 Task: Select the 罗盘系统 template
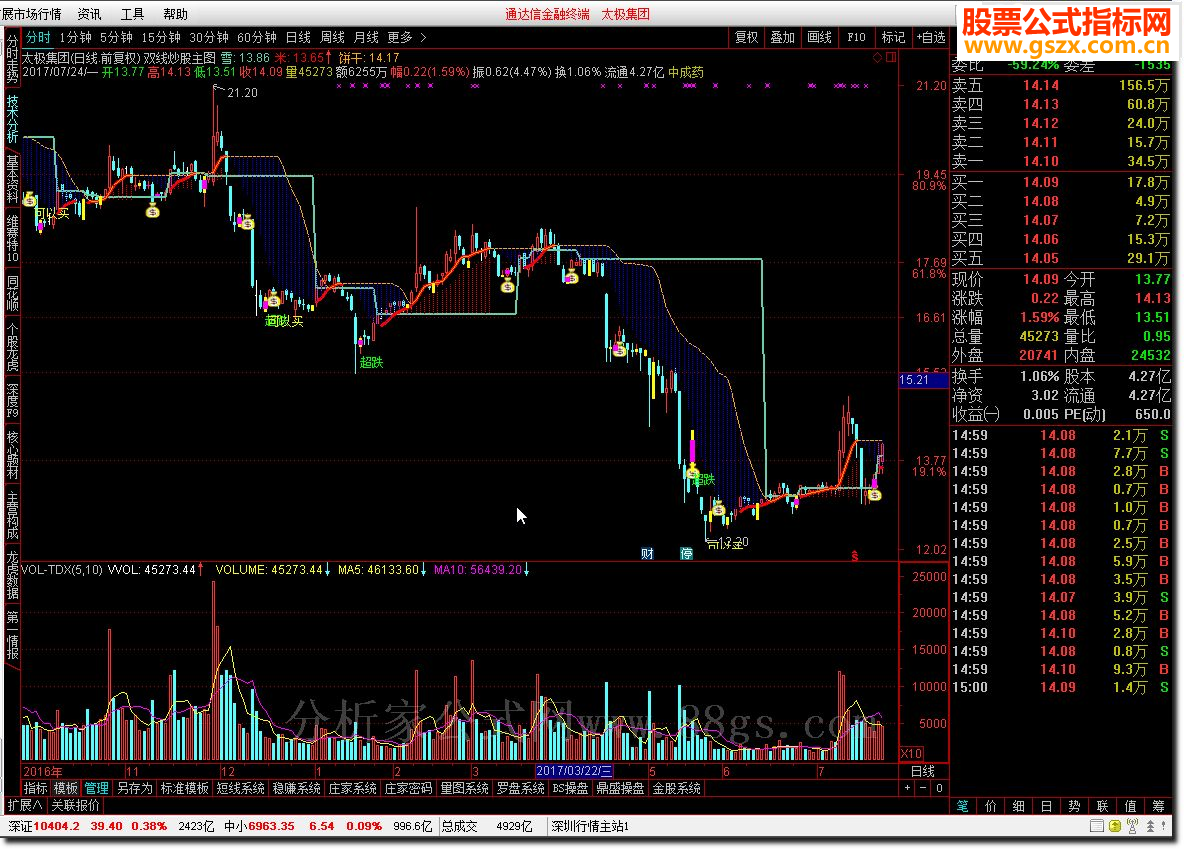coord(520,788)
